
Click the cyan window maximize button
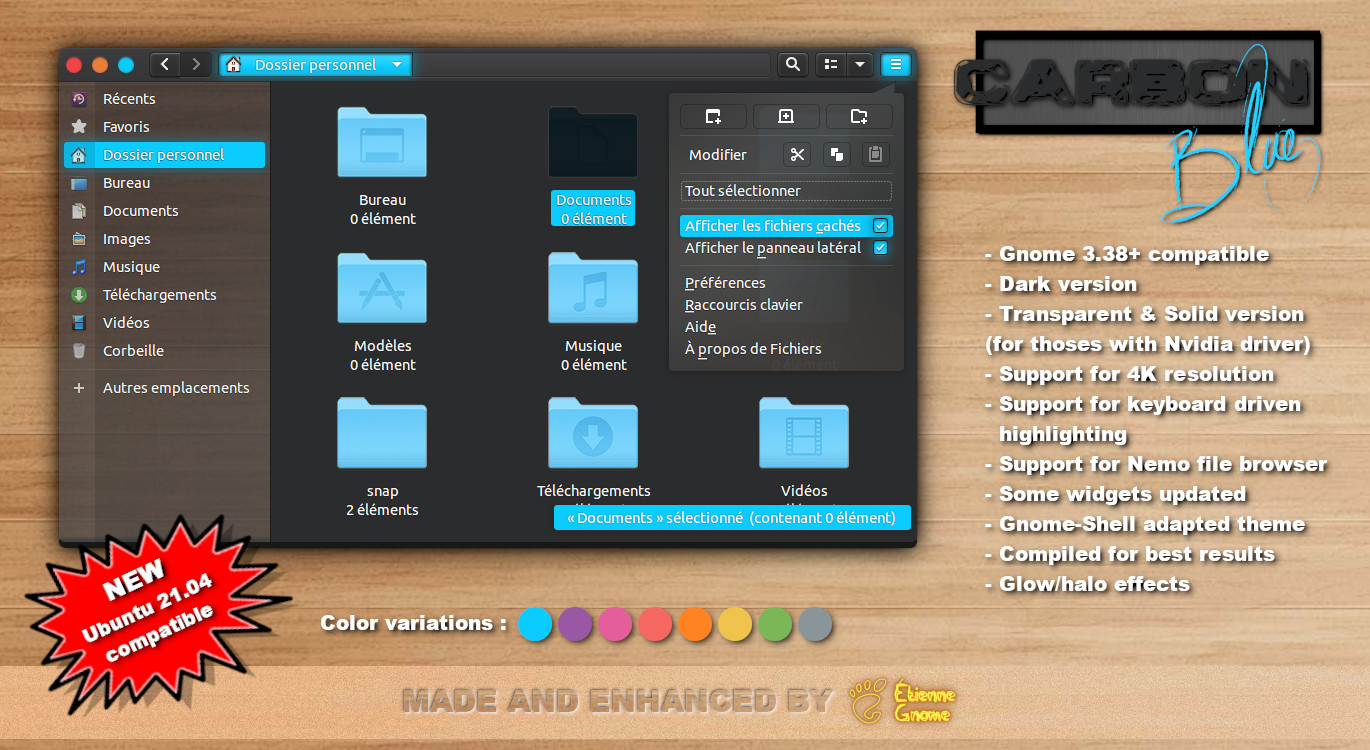126,65
